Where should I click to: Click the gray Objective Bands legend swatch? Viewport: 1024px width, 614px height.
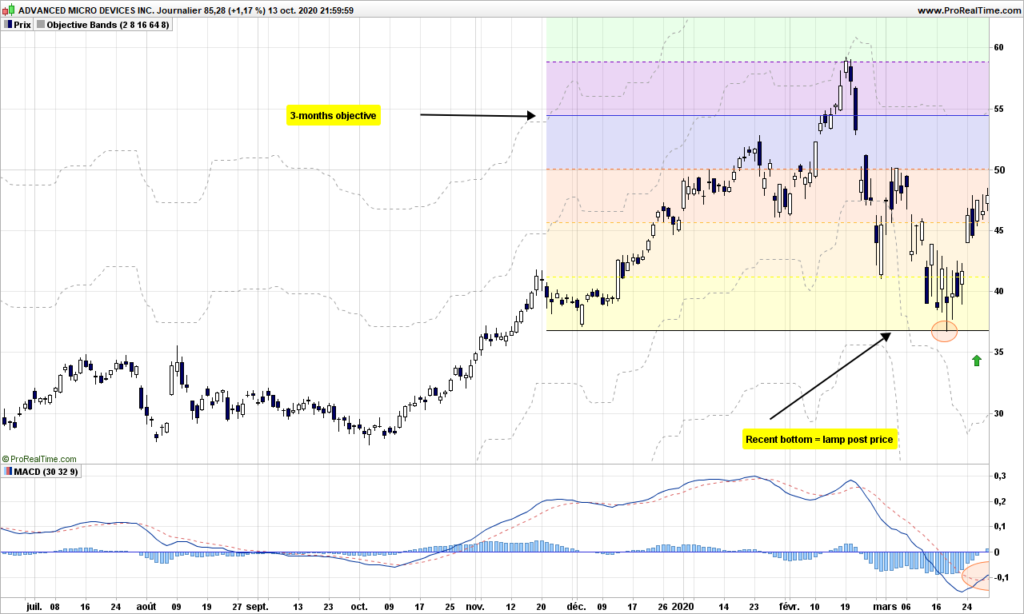(41, 25)
